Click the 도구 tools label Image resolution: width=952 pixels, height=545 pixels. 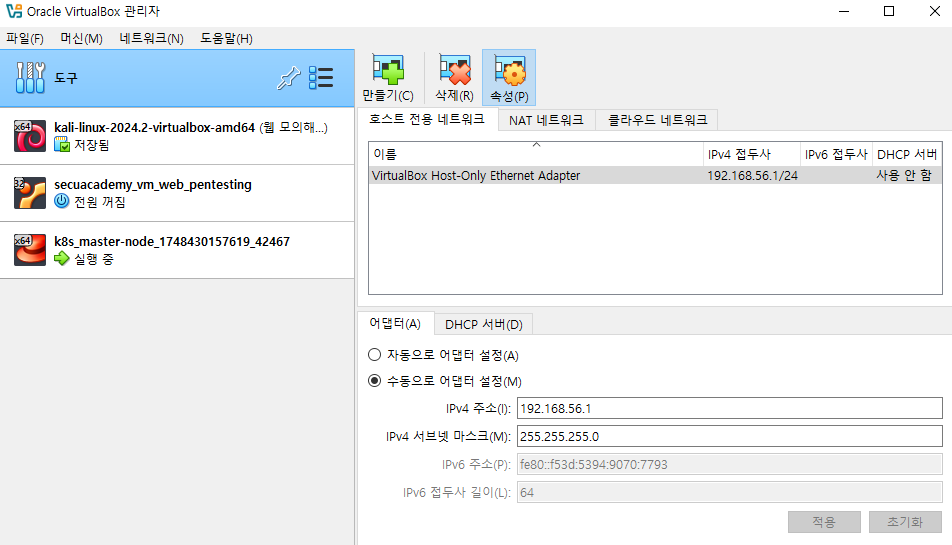66,78
